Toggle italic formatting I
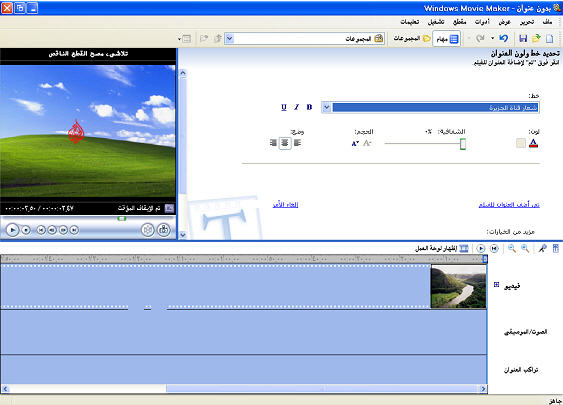 296,107
